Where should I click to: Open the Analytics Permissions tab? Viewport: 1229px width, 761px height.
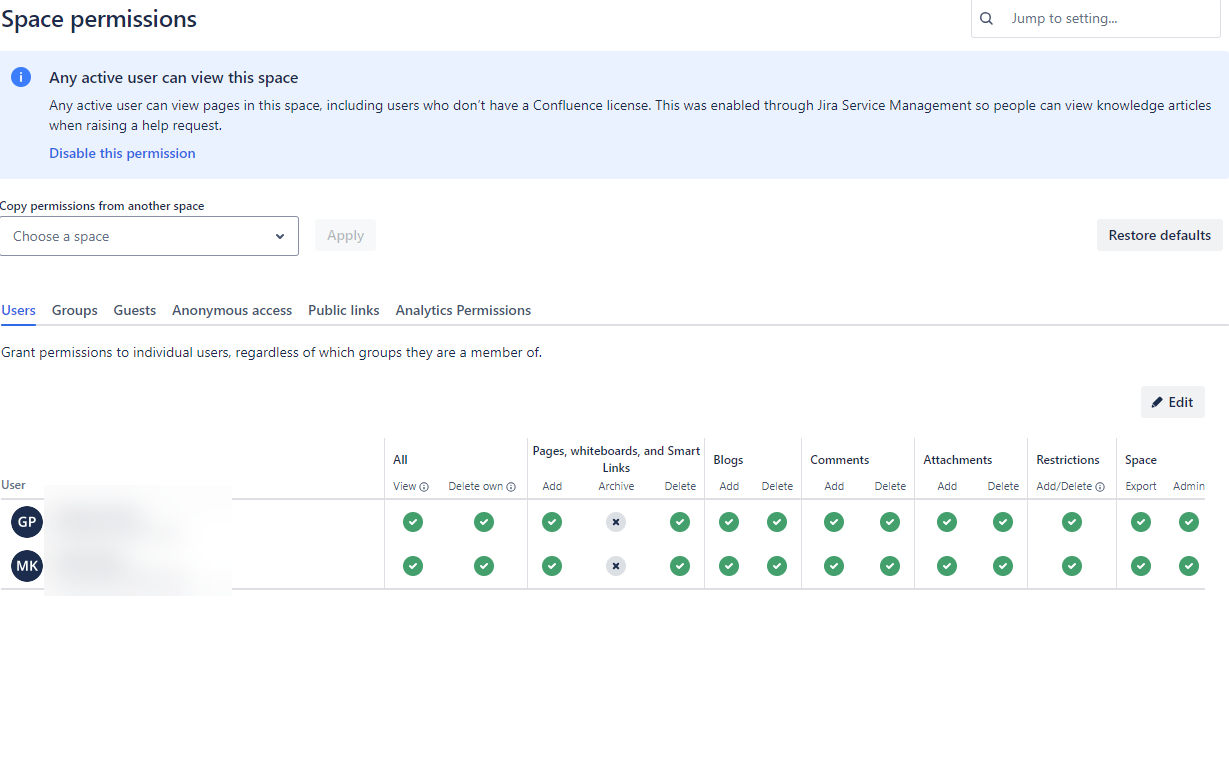click(x=463, y=310)
